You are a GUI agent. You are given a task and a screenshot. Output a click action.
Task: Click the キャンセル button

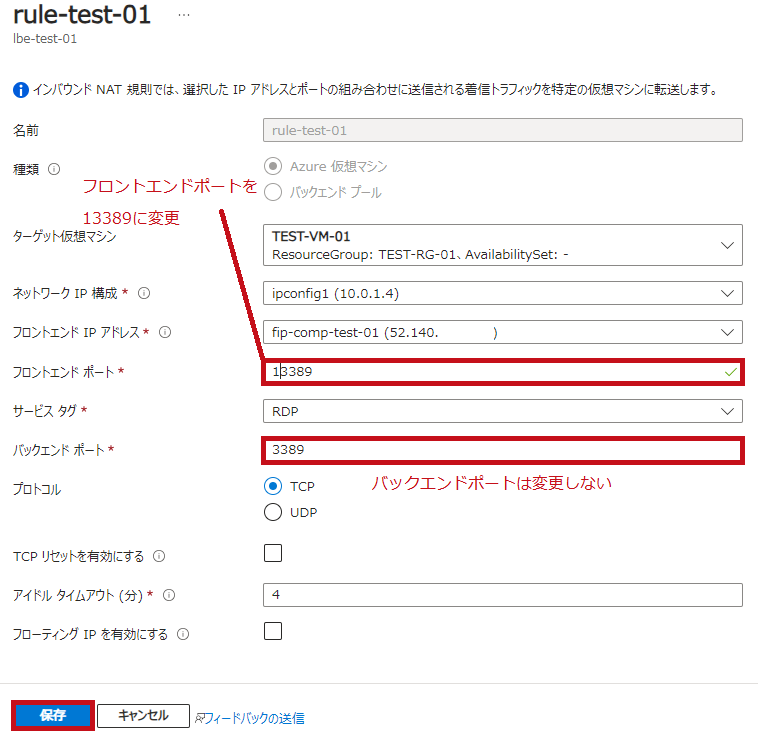coord(143,716)
